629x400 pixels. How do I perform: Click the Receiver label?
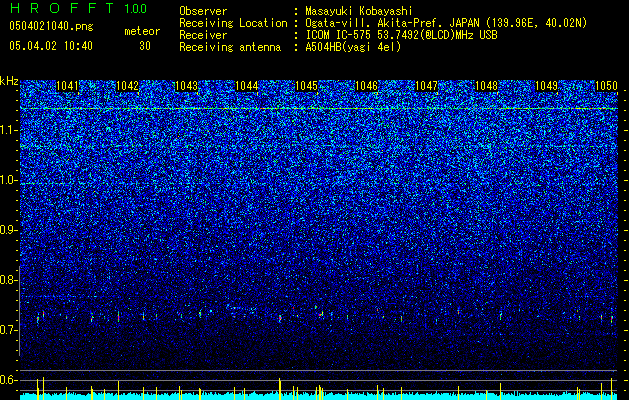[x=203, y=35]
